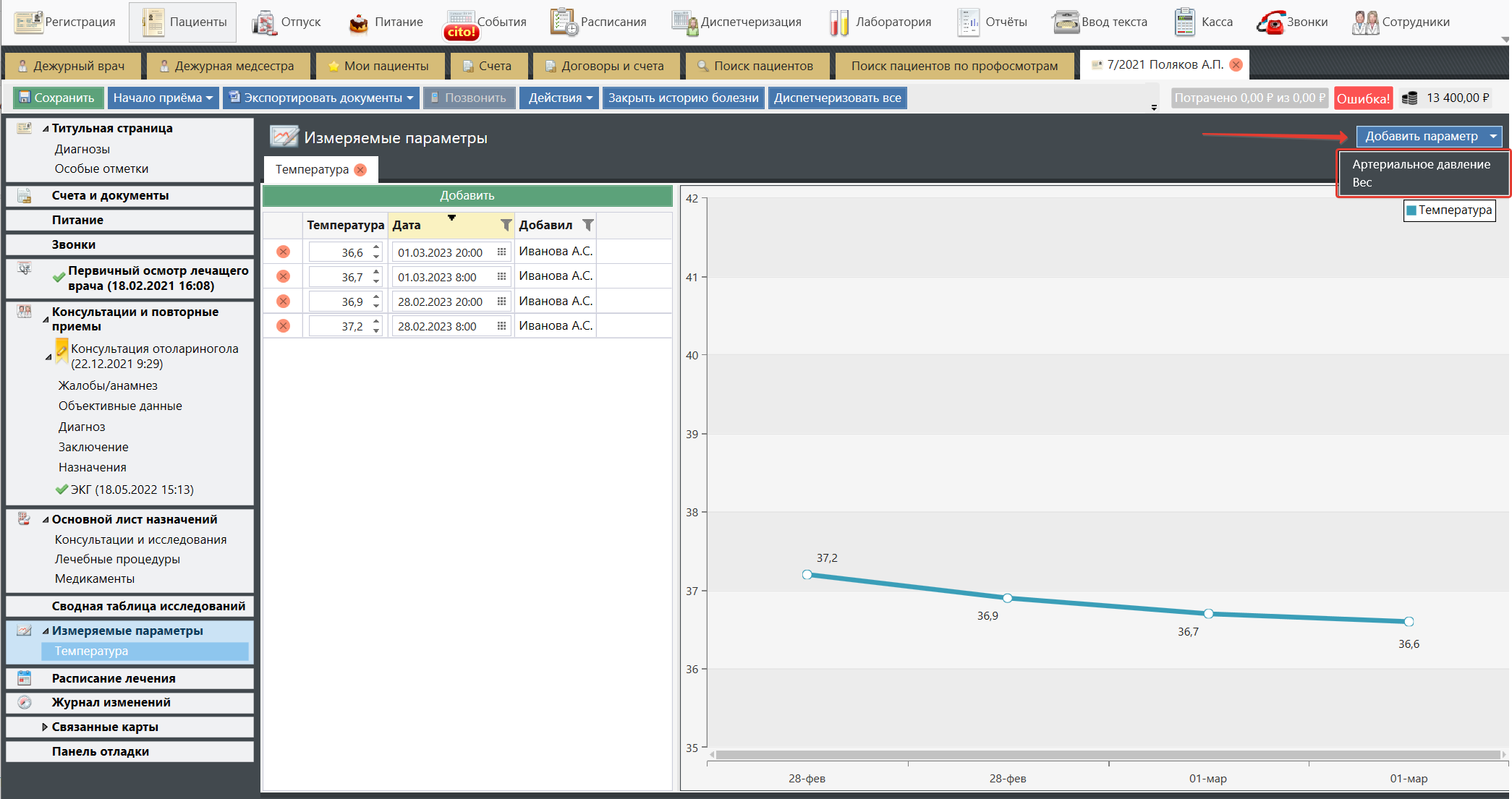The height and width of the screenshot is (799, 1512).
Task: Open the Касса module icon
Action: click(x=1184, y=22)
